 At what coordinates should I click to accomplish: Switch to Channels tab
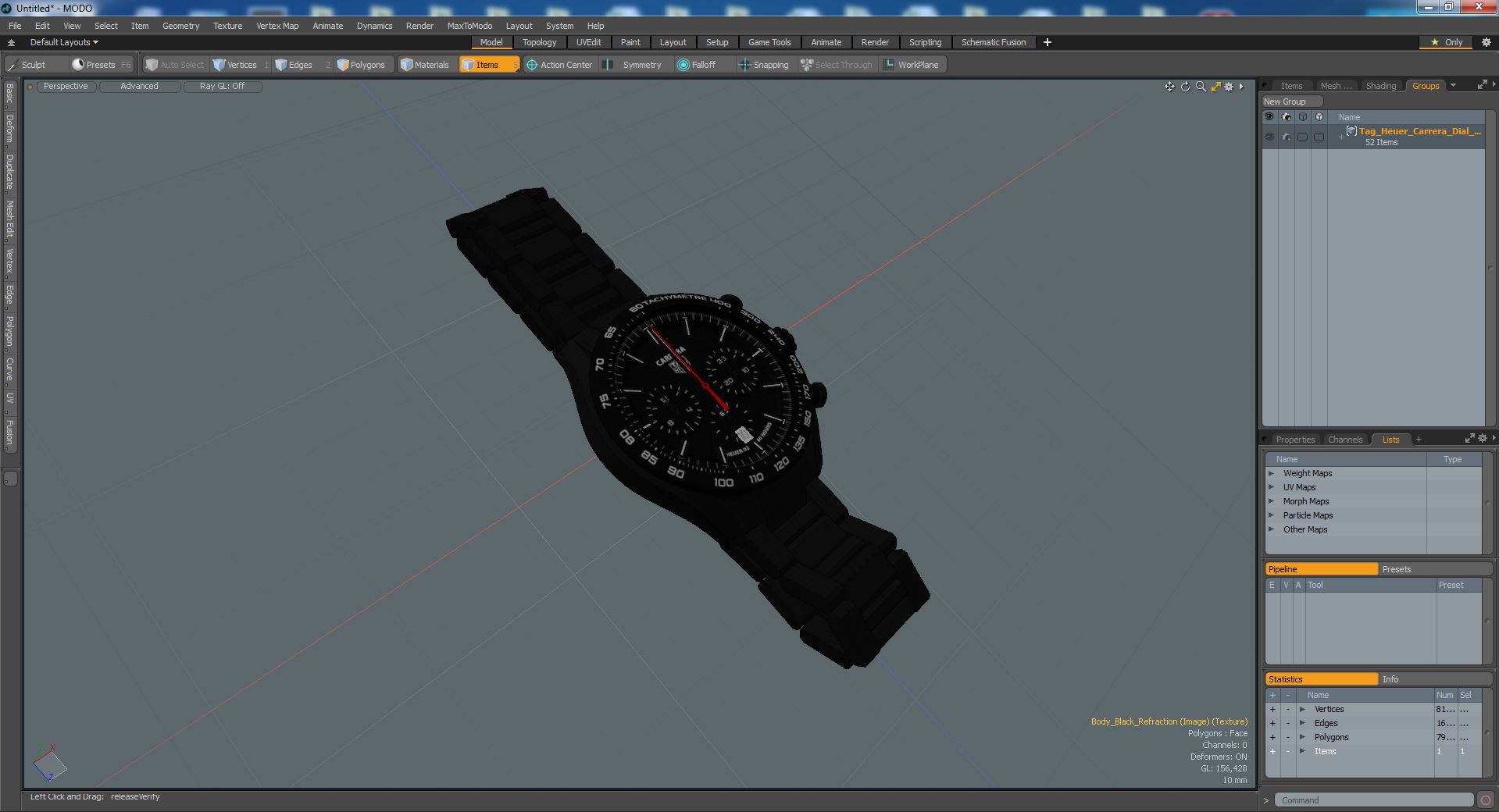(1344, 440)
